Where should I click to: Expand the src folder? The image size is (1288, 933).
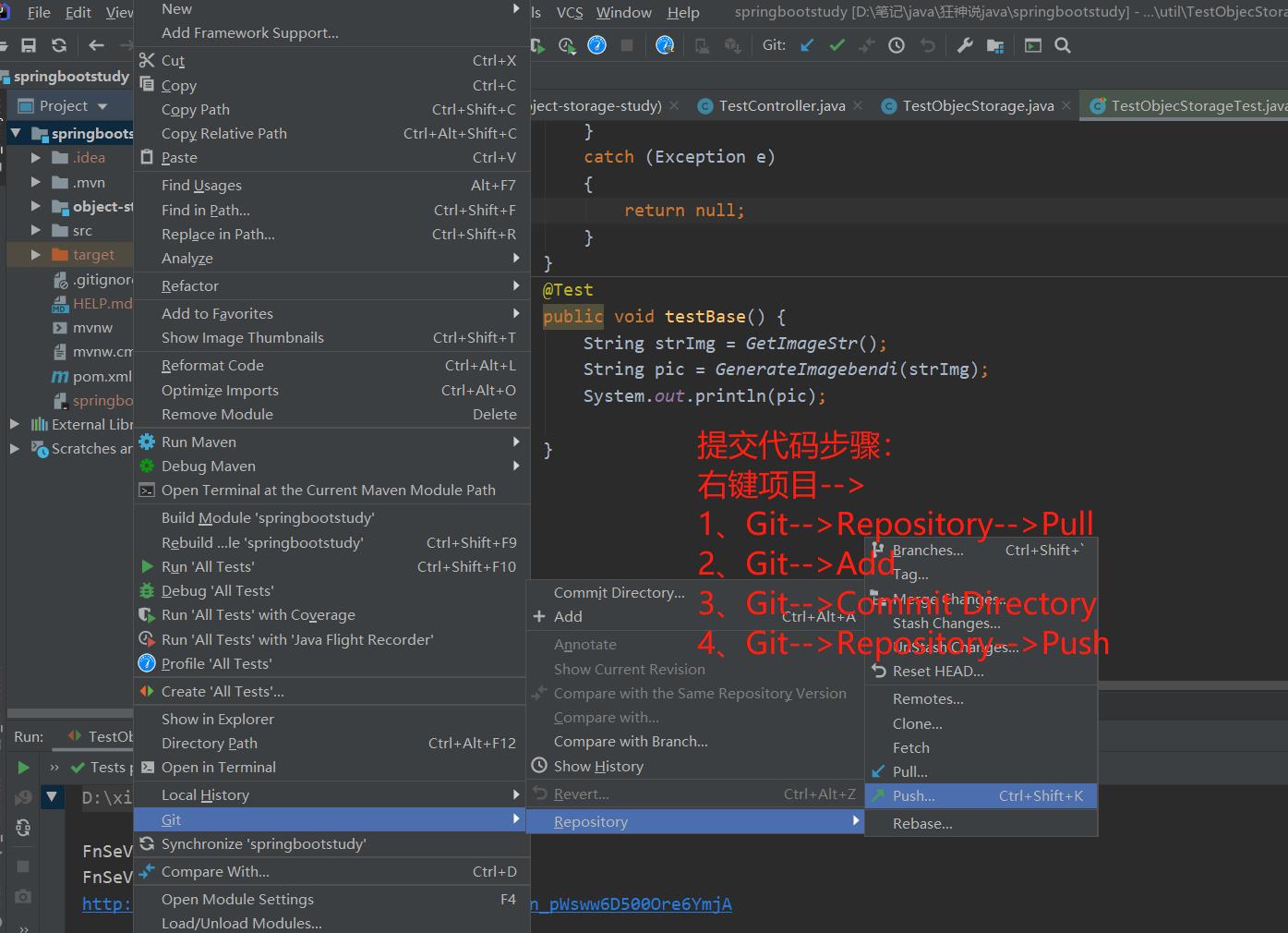[x=35, y=230]
